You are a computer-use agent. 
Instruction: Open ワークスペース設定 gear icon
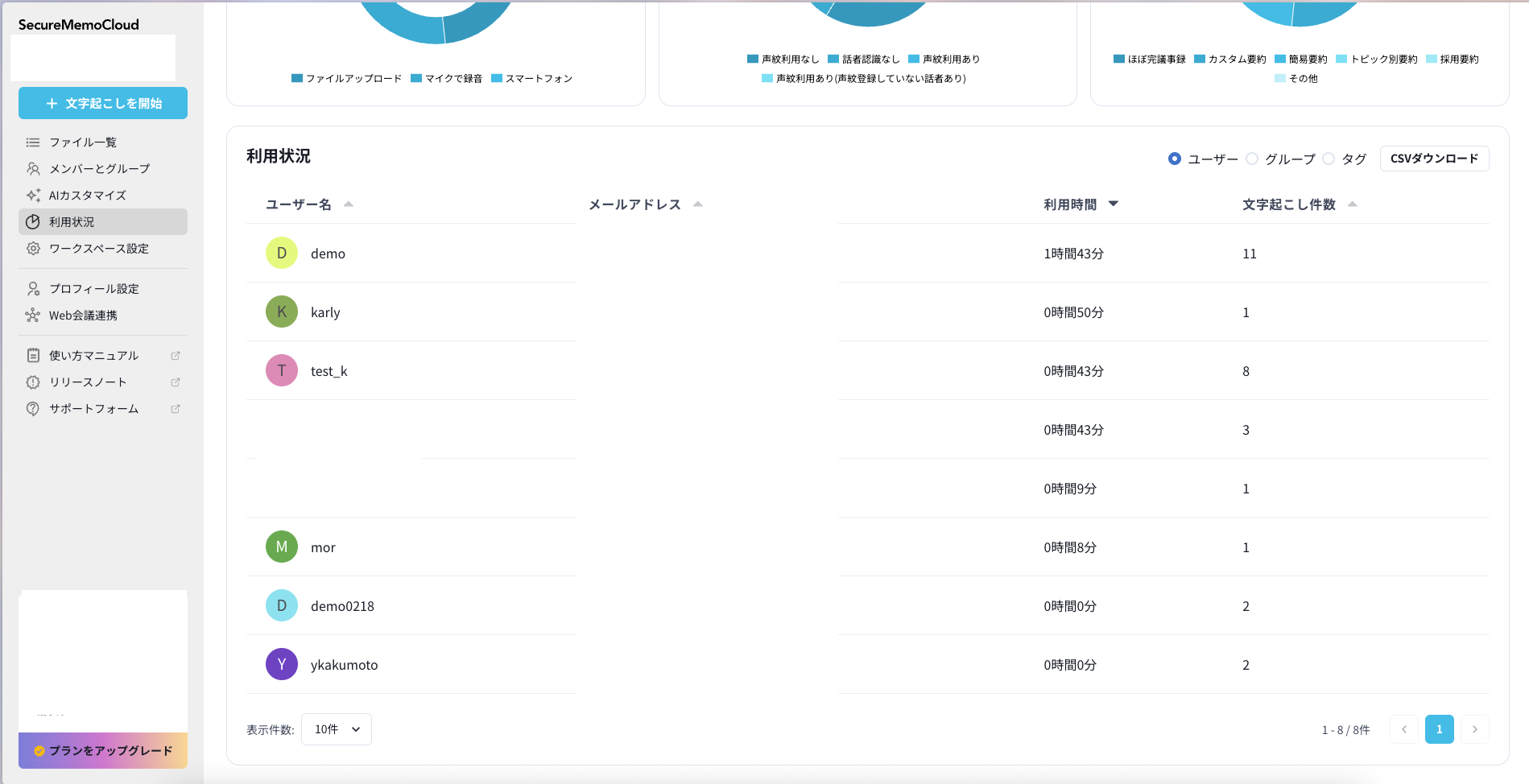tap(33, 249)
